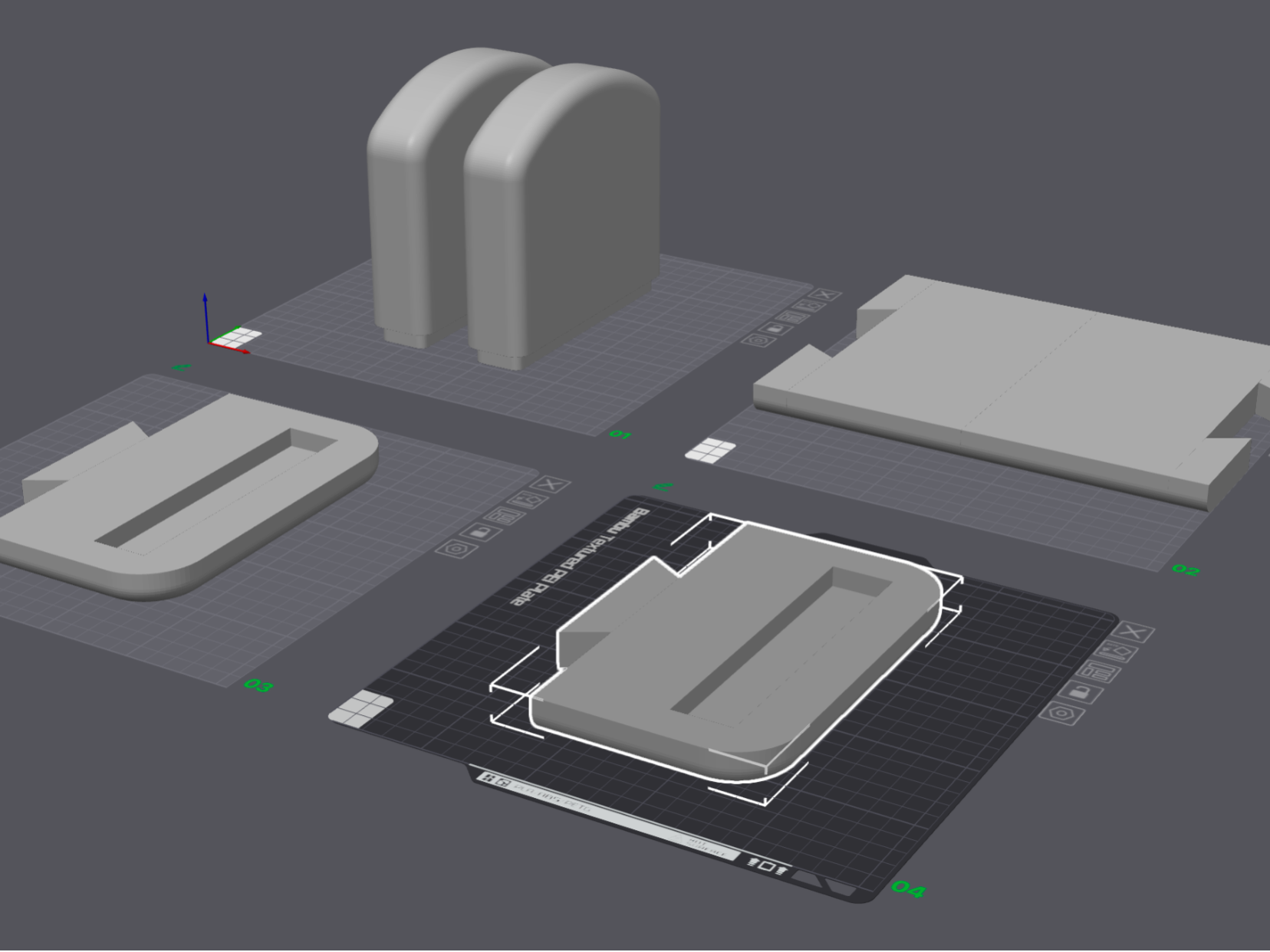Arrange objects on plate 04
Viewport: 1270px width, 952px height.
[x=1097, y=672]
